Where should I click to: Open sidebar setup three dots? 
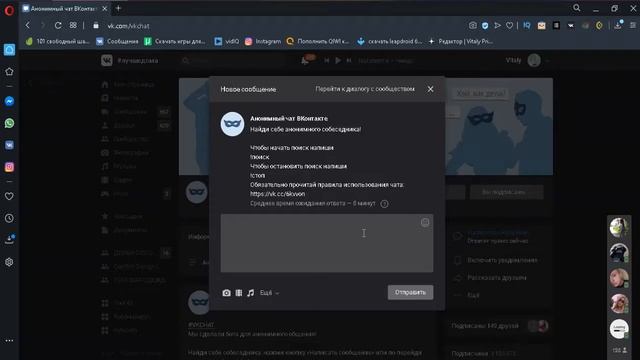tap(9, 340)
